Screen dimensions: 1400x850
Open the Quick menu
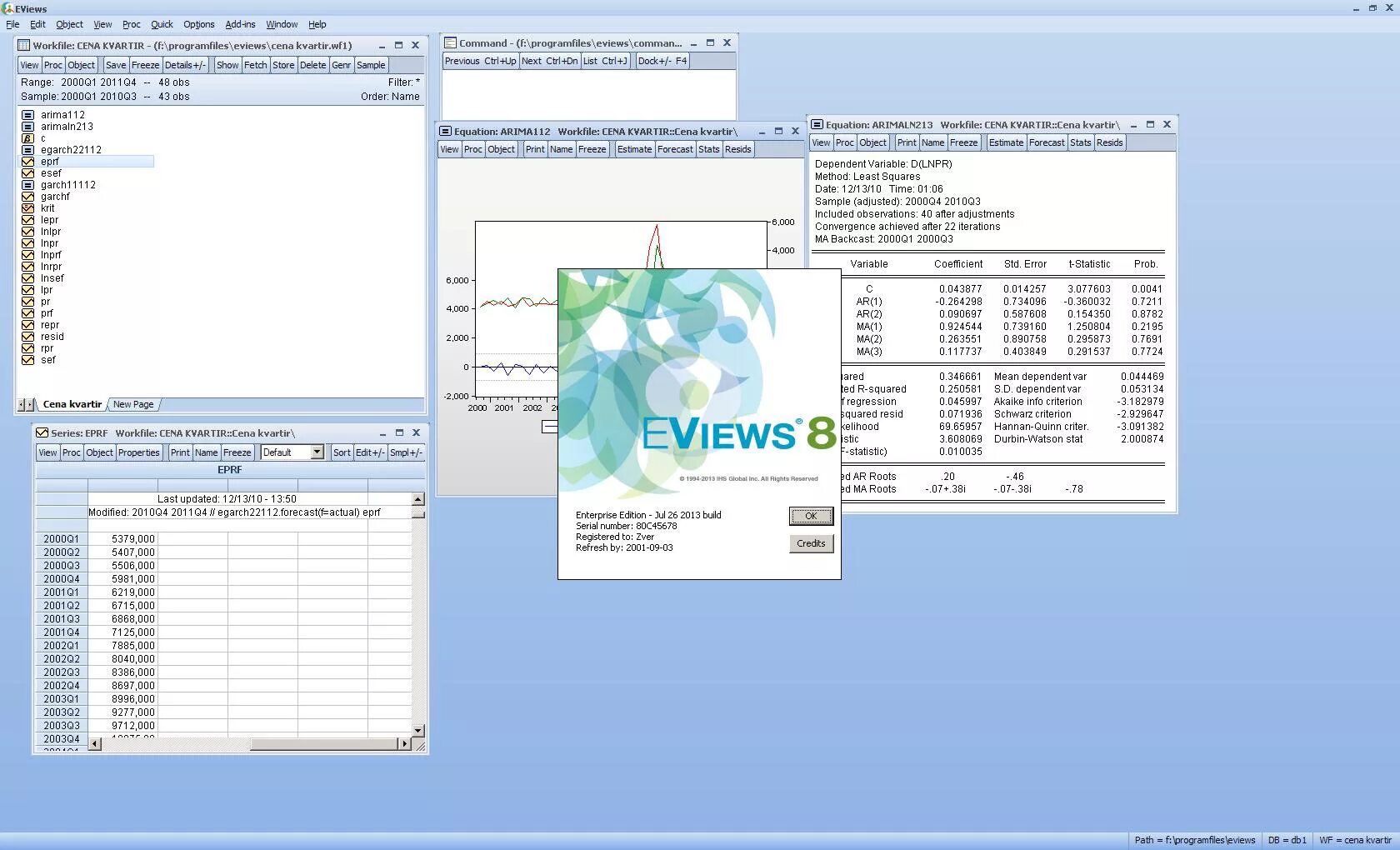(x=162, y=24)
